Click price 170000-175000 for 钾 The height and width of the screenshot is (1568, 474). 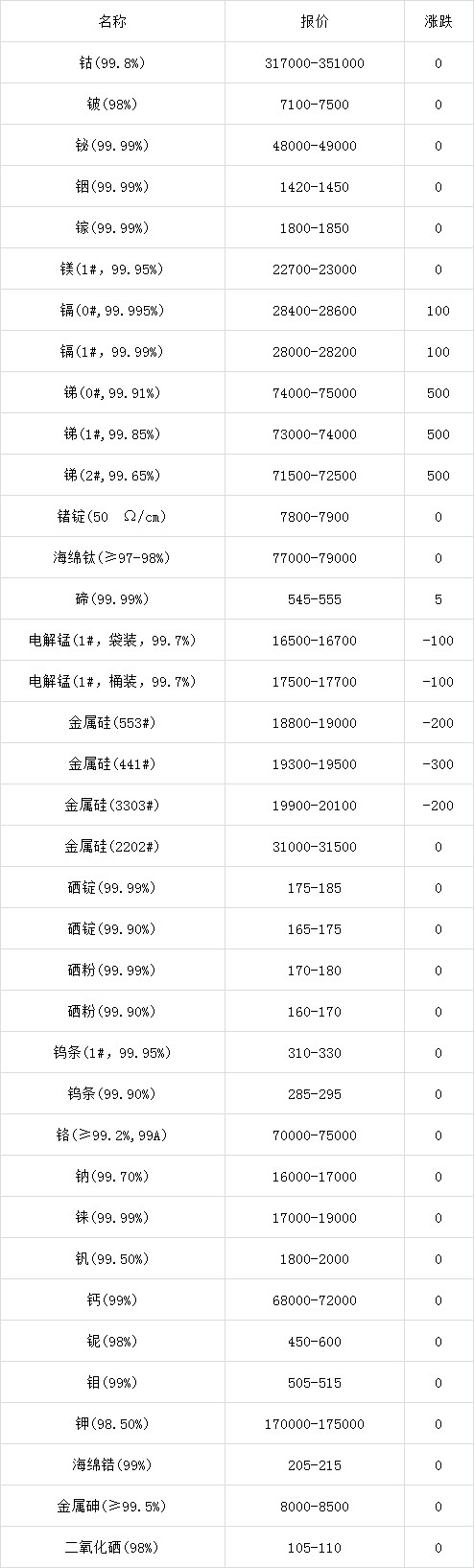point(314,1424)
